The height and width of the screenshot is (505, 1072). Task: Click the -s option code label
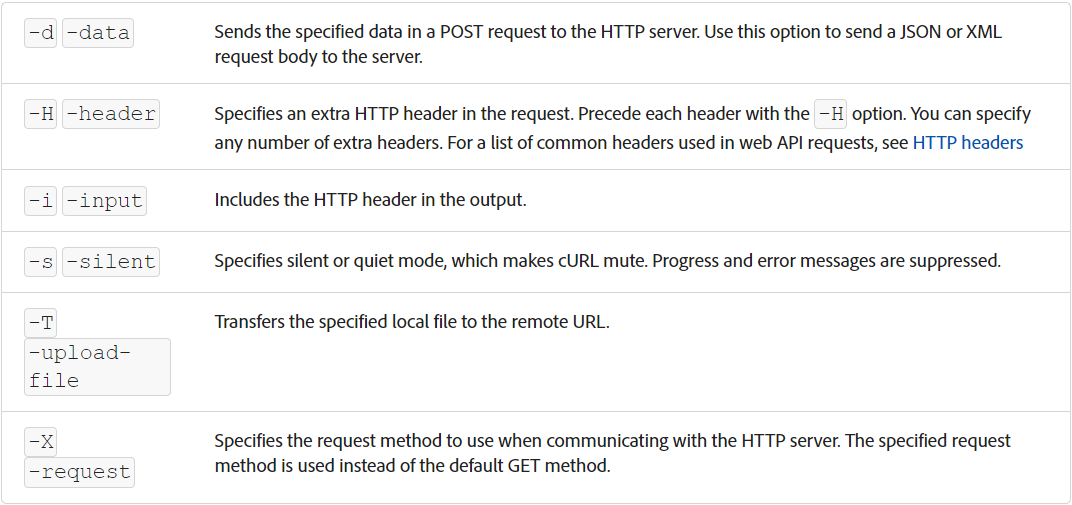coord(41,262)
